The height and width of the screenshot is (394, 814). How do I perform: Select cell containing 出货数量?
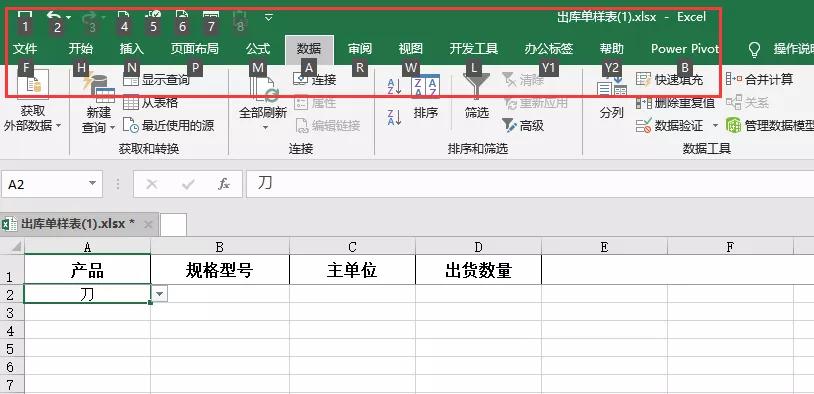coord(478,269)
